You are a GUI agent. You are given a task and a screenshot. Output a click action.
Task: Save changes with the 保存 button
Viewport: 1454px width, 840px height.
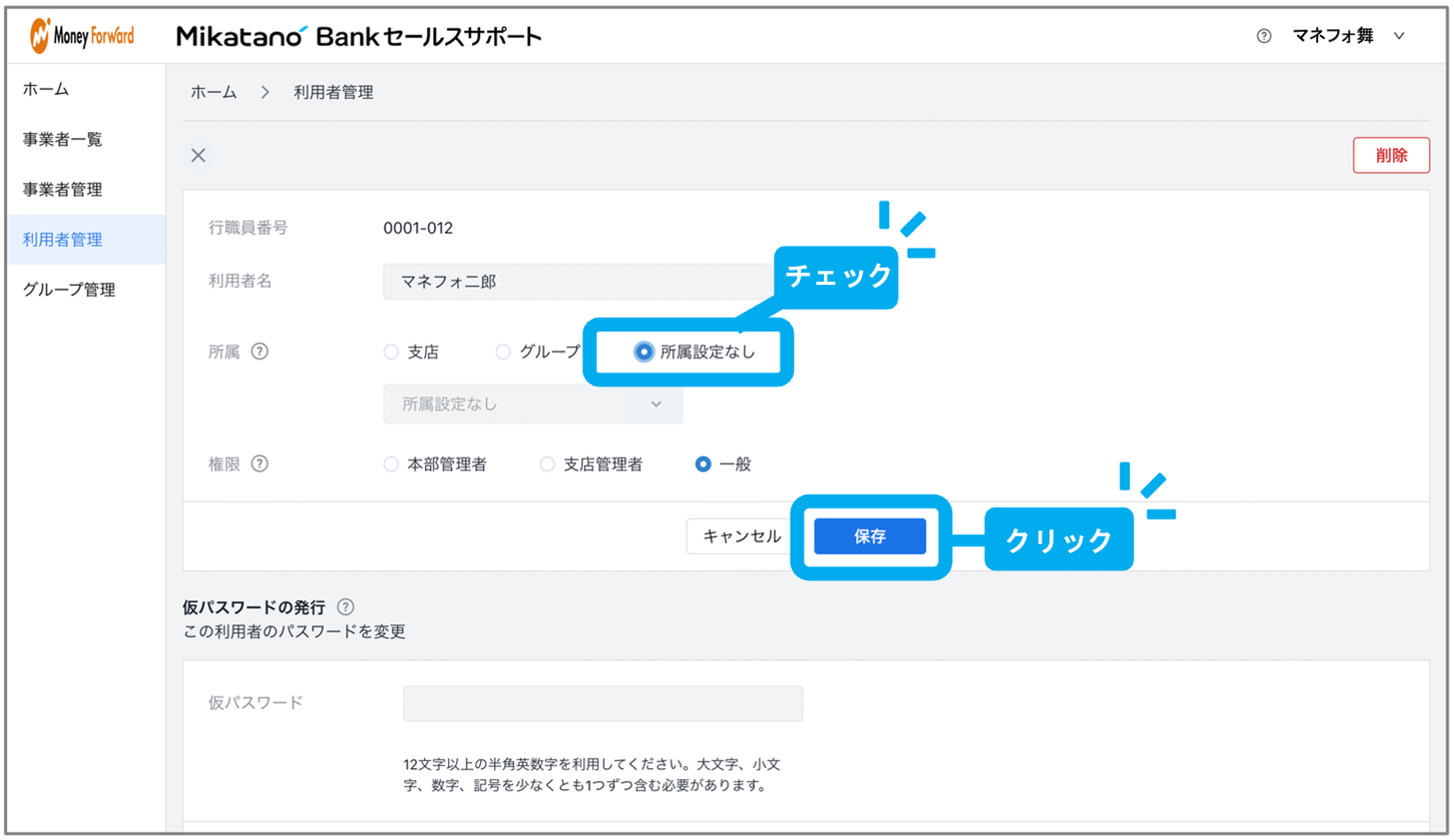pos(870,536)
